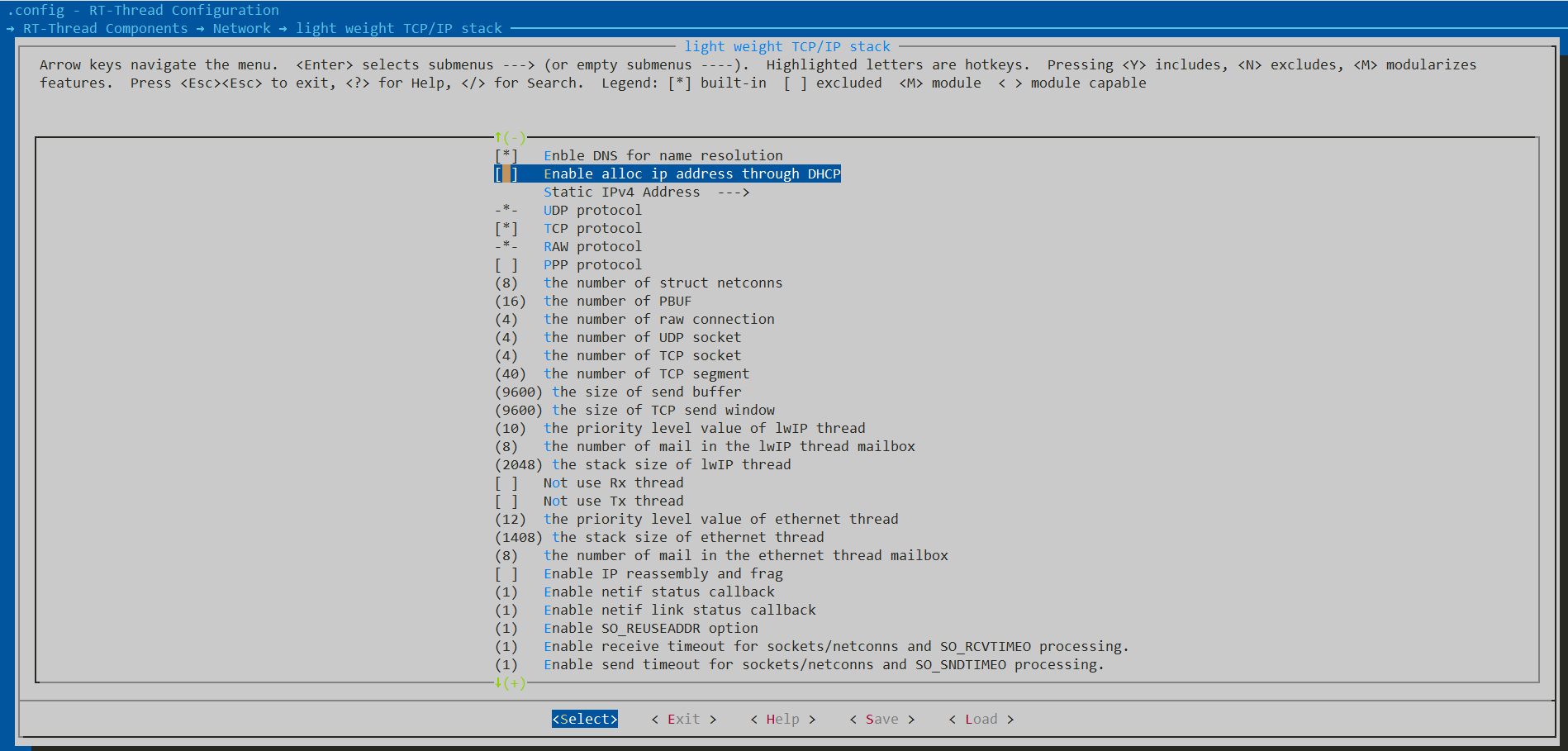Viewport: 1568px width, 751px height.
Task: Click the Load button
Action: coord(981,719)
